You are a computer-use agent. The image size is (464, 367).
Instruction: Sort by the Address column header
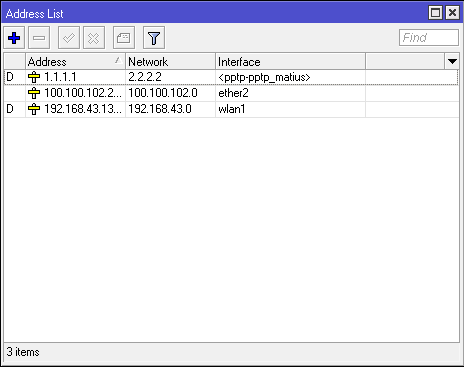[x=75, y=61]
